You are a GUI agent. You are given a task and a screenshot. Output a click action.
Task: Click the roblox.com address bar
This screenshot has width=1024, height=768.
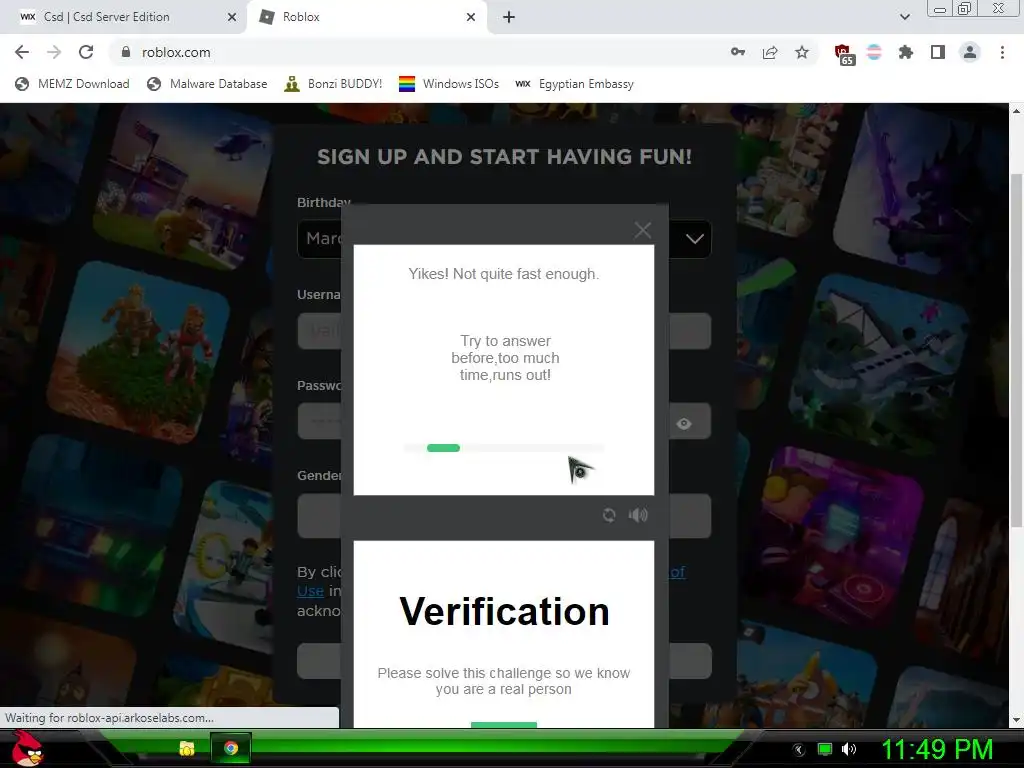click(x=418, y=52)
